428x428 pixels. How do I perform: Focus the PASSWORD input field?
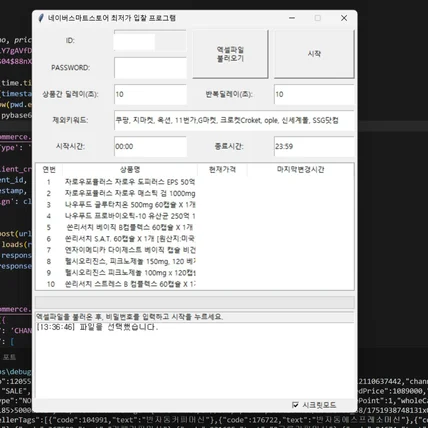click(150, 68)
